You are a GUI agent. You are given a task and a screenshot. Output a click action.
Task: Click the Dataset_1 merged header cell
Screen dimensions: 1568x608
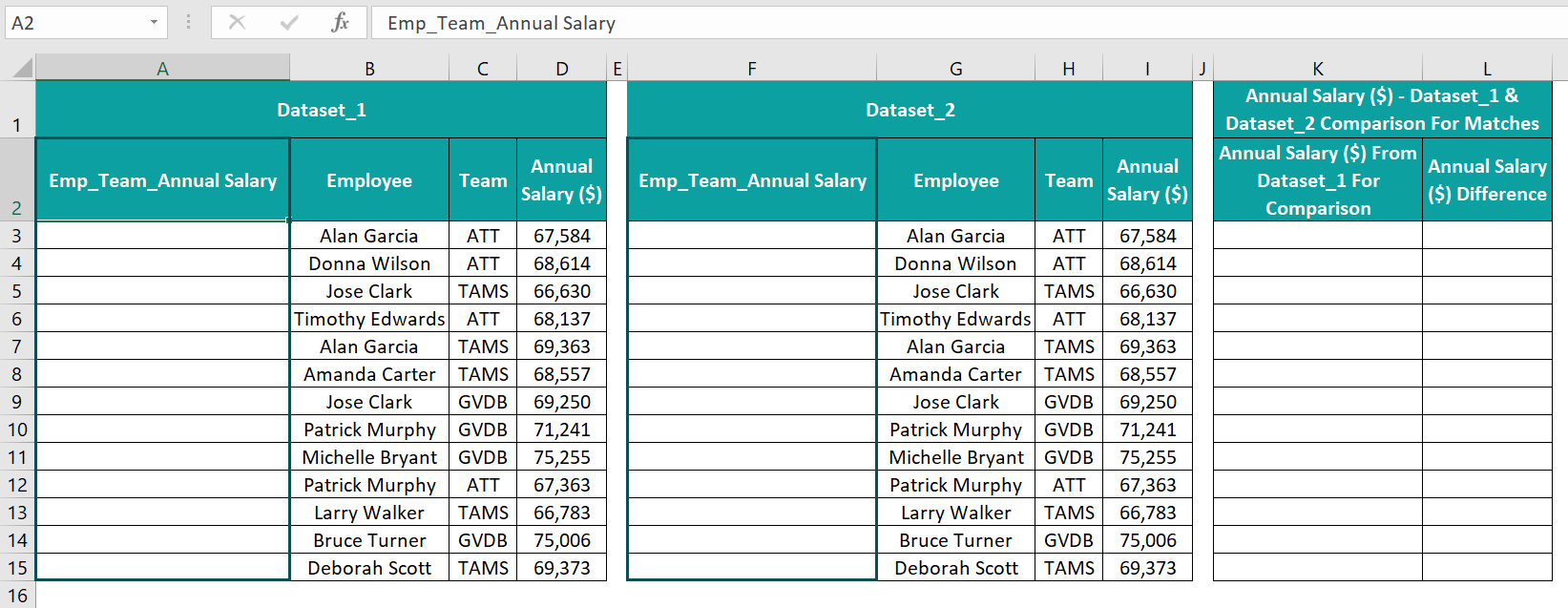[322, 110]
